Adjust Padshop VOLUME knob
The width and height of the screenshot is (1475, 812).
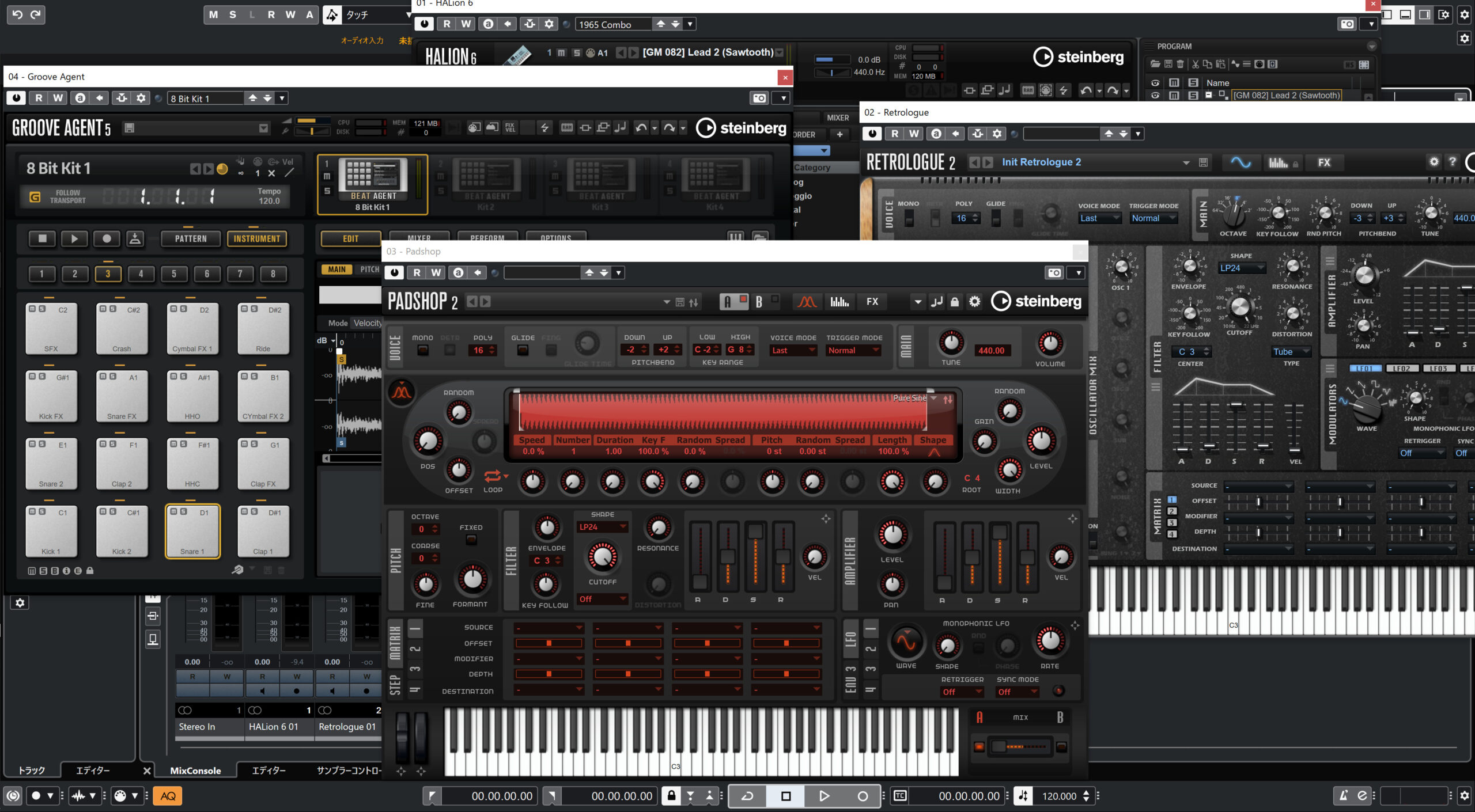tap(1050, 344)
